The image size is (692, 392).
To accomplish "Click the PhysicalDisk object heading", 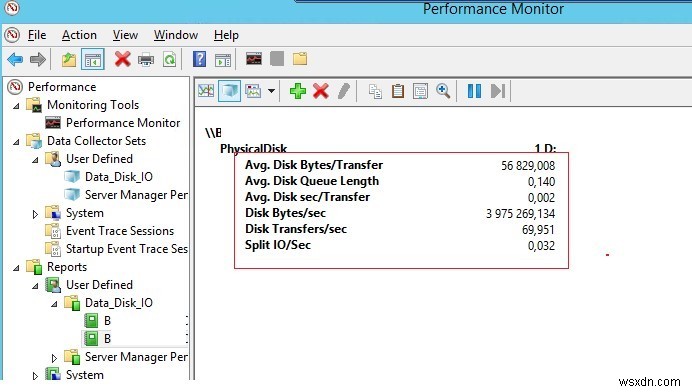I will (253, 148).
